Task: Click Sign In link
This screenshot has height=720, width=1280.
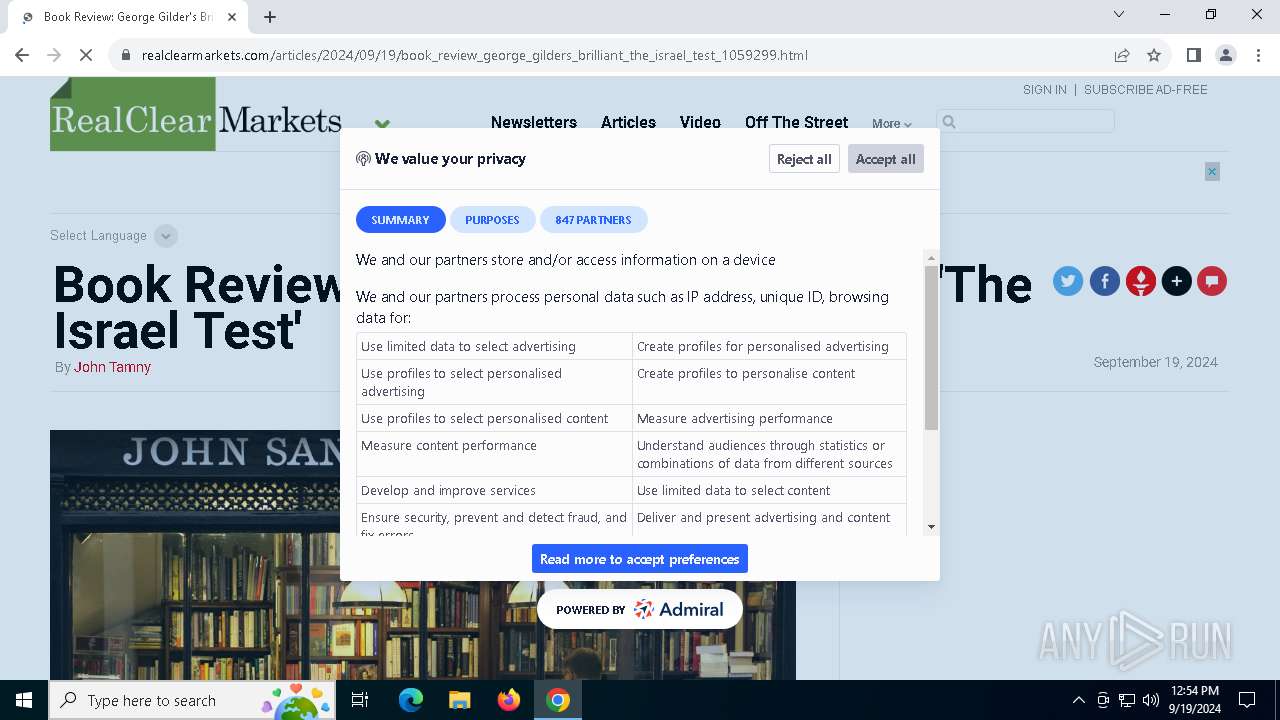Action: point(1045,90)
